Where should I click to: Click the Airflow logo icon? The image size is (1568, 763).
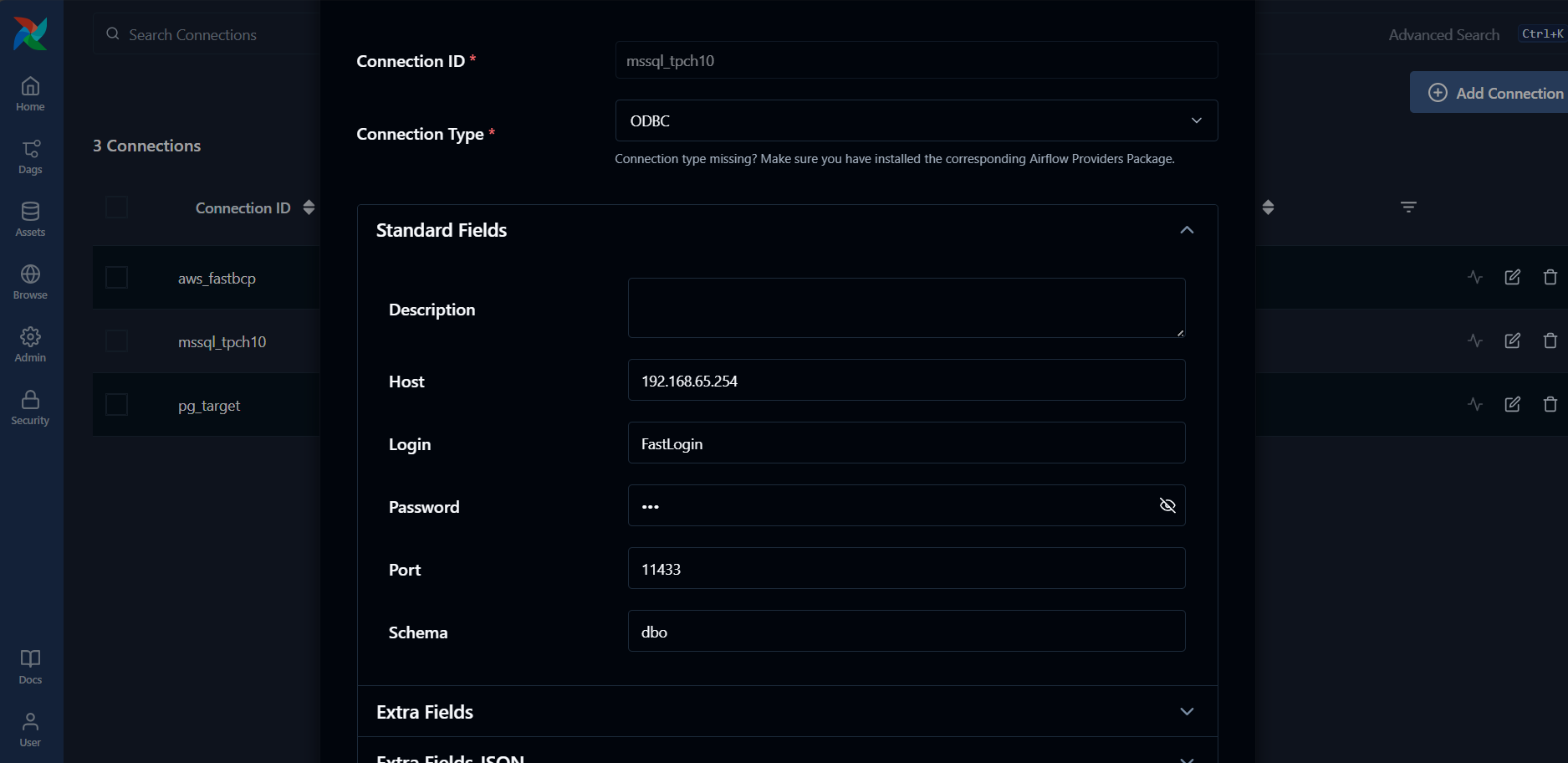tap(30, 33)
